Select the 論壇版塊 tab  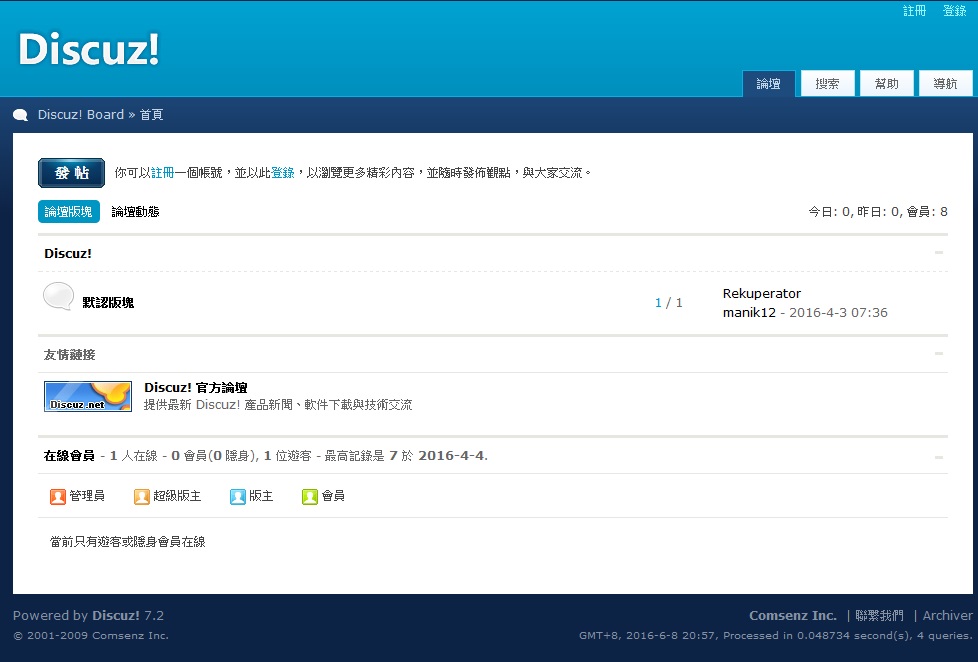[x=69, y=212]
